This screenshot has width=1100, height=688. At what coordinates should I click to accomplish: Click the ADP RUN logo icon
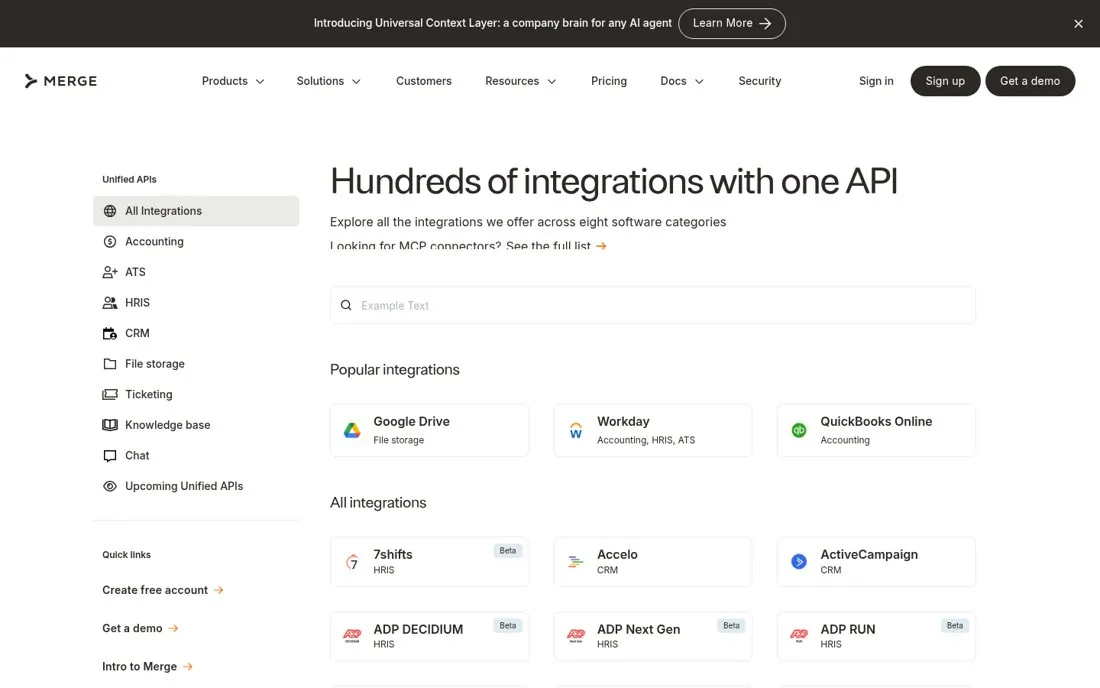tap(799, 636)
